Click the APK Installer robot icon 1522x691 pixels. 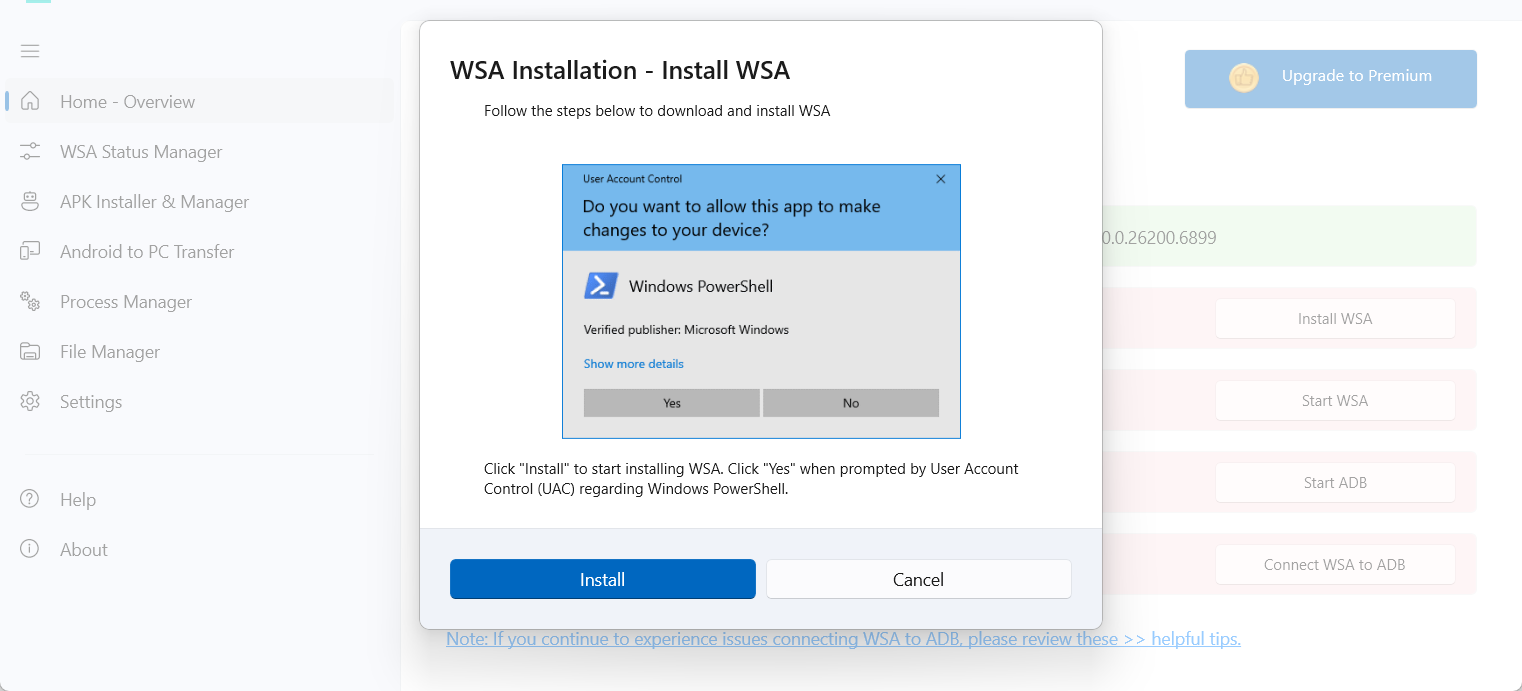[30, 202]
